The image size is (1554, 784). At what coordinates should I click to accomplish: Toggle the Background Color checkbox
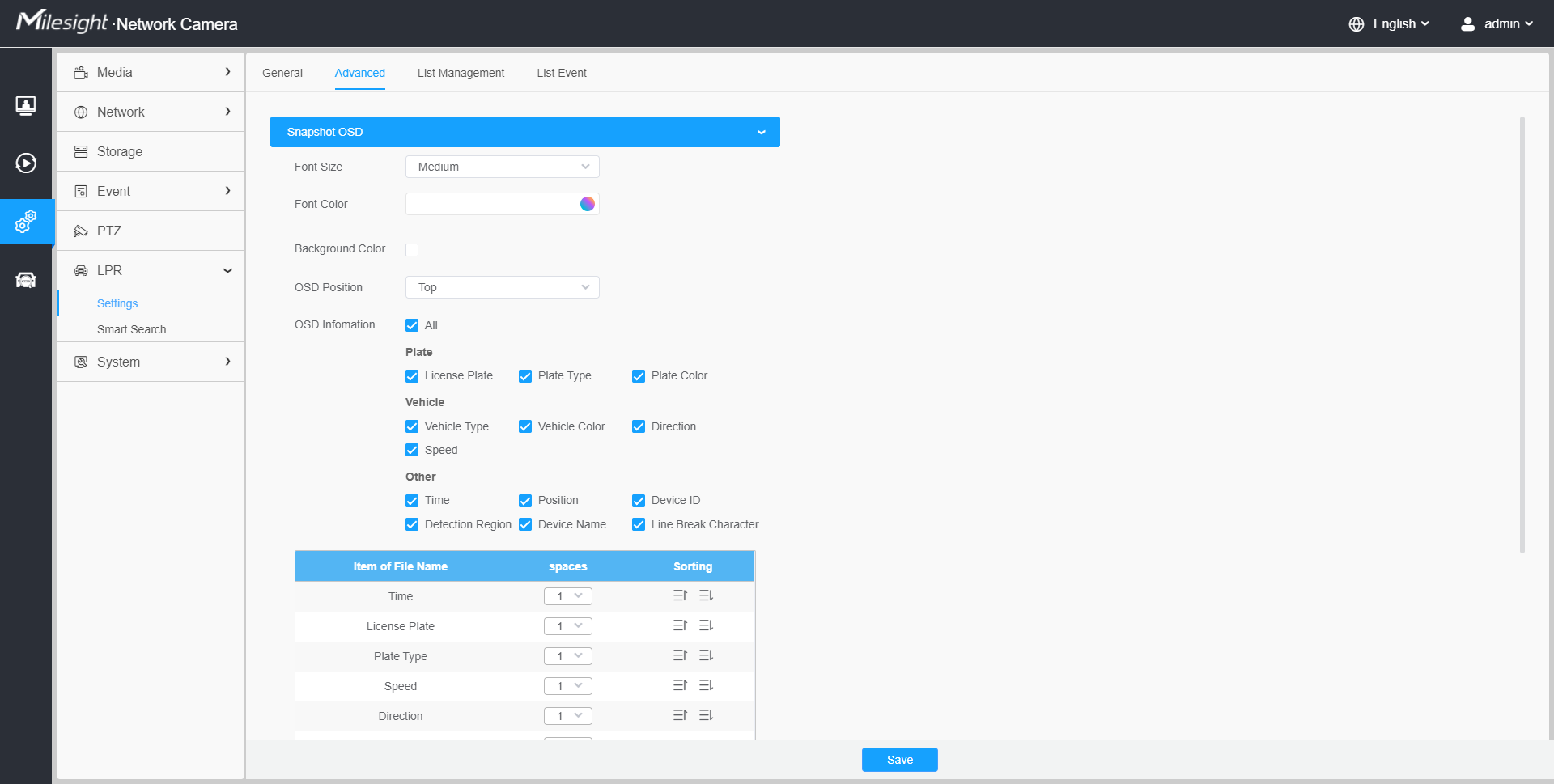pyautogui.click(x=412, y=250)
